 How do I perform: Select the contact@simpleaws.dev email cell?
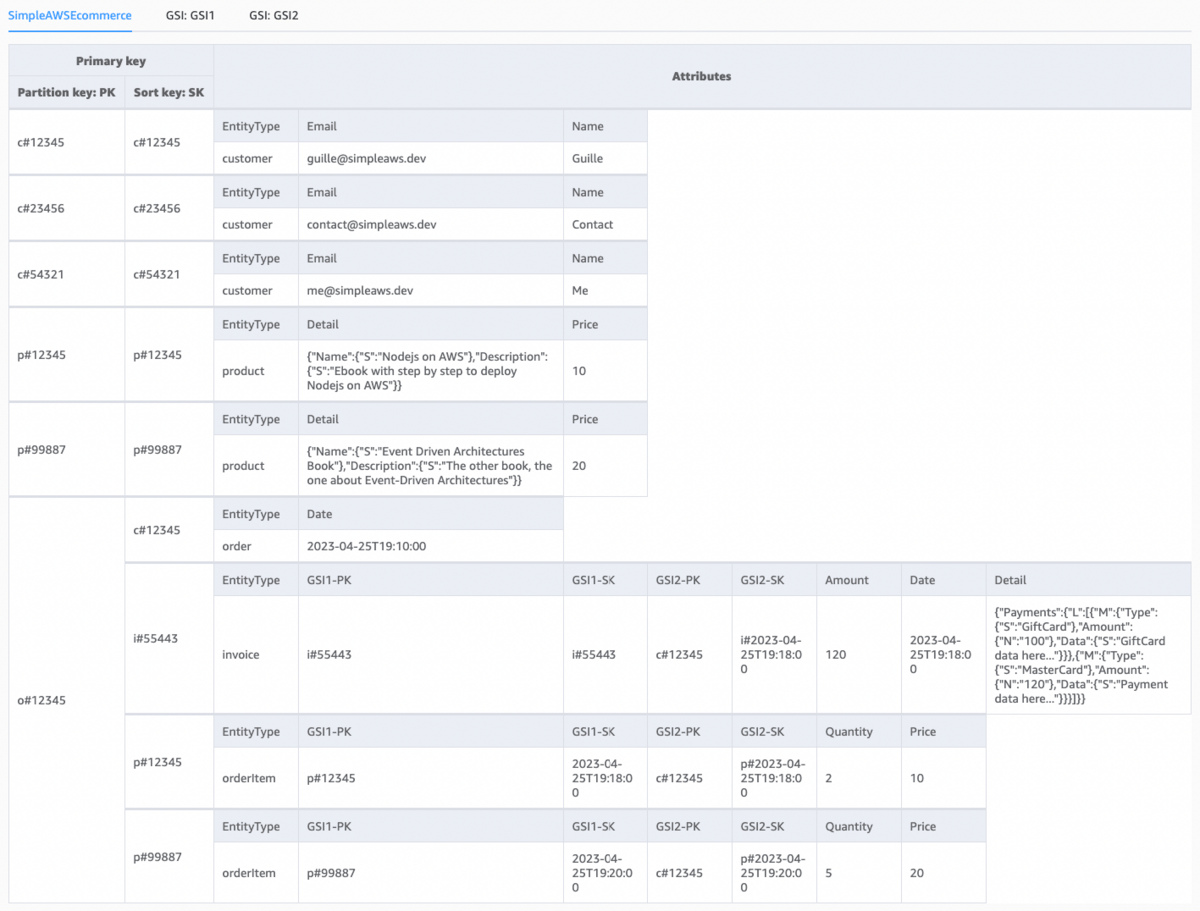[431, 224]
